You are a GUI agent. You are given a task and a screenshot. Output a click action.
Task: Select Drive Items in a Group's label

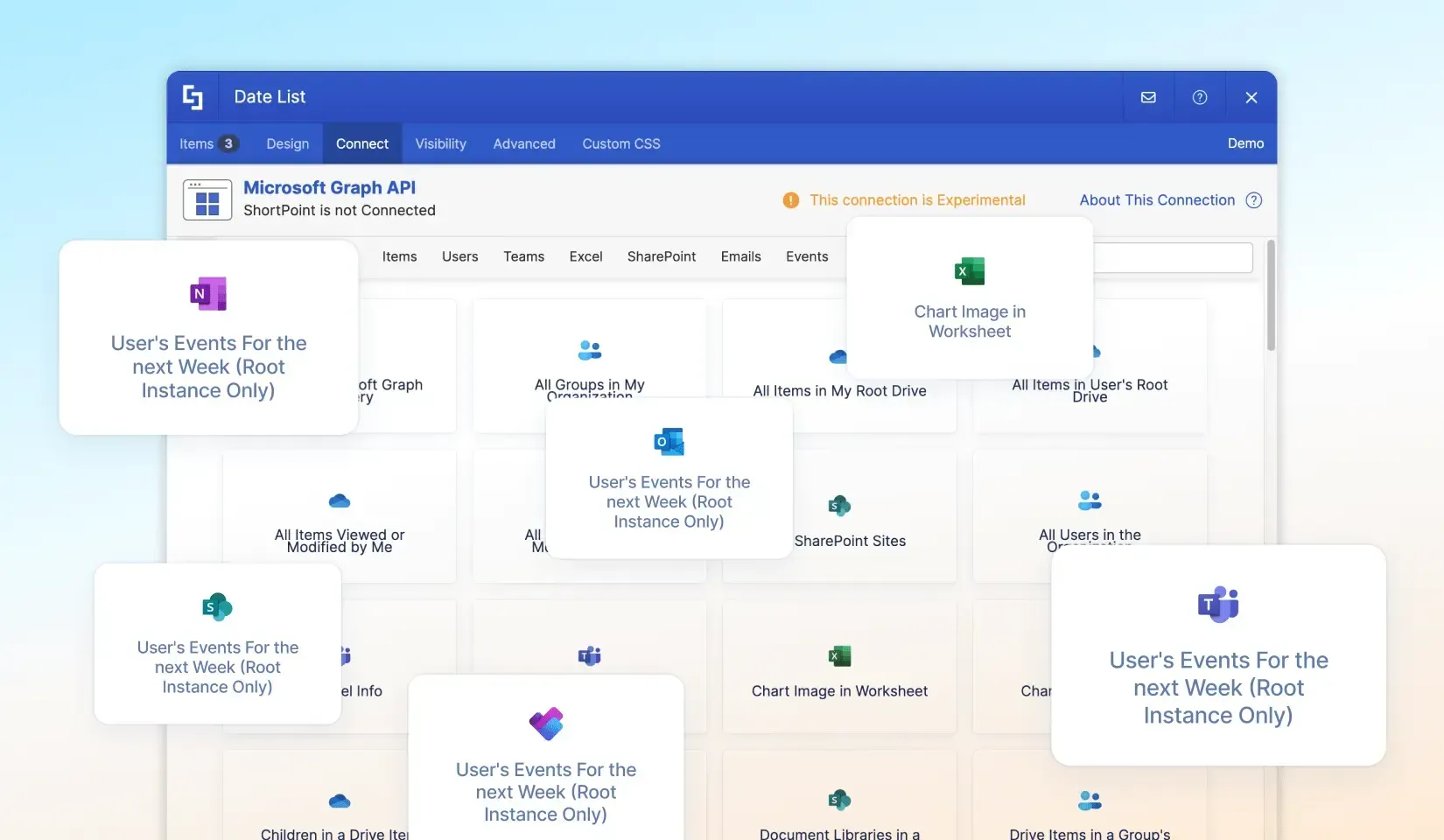1090,834
